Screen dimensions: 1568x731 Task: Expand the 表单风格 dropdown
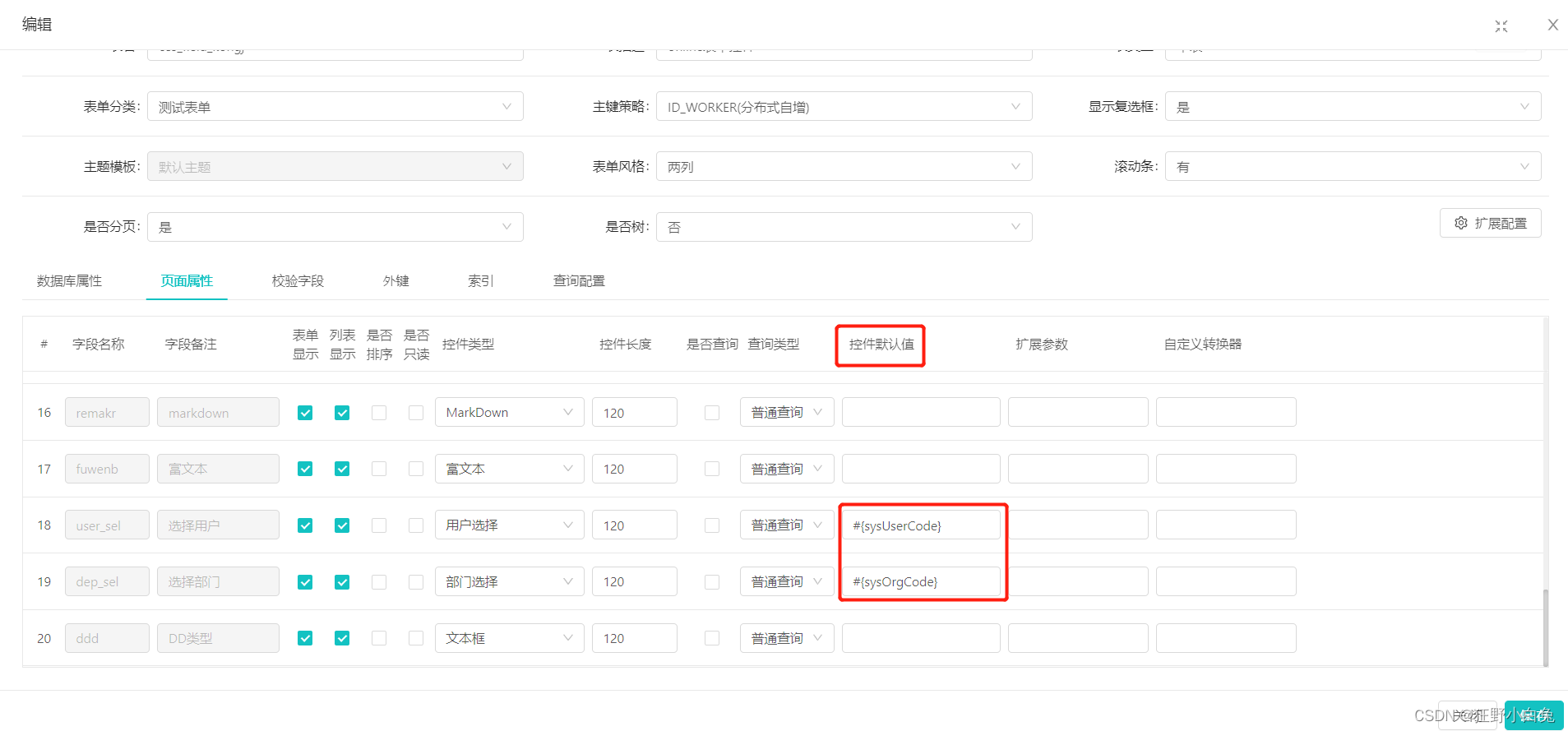(x=844, y=167)
